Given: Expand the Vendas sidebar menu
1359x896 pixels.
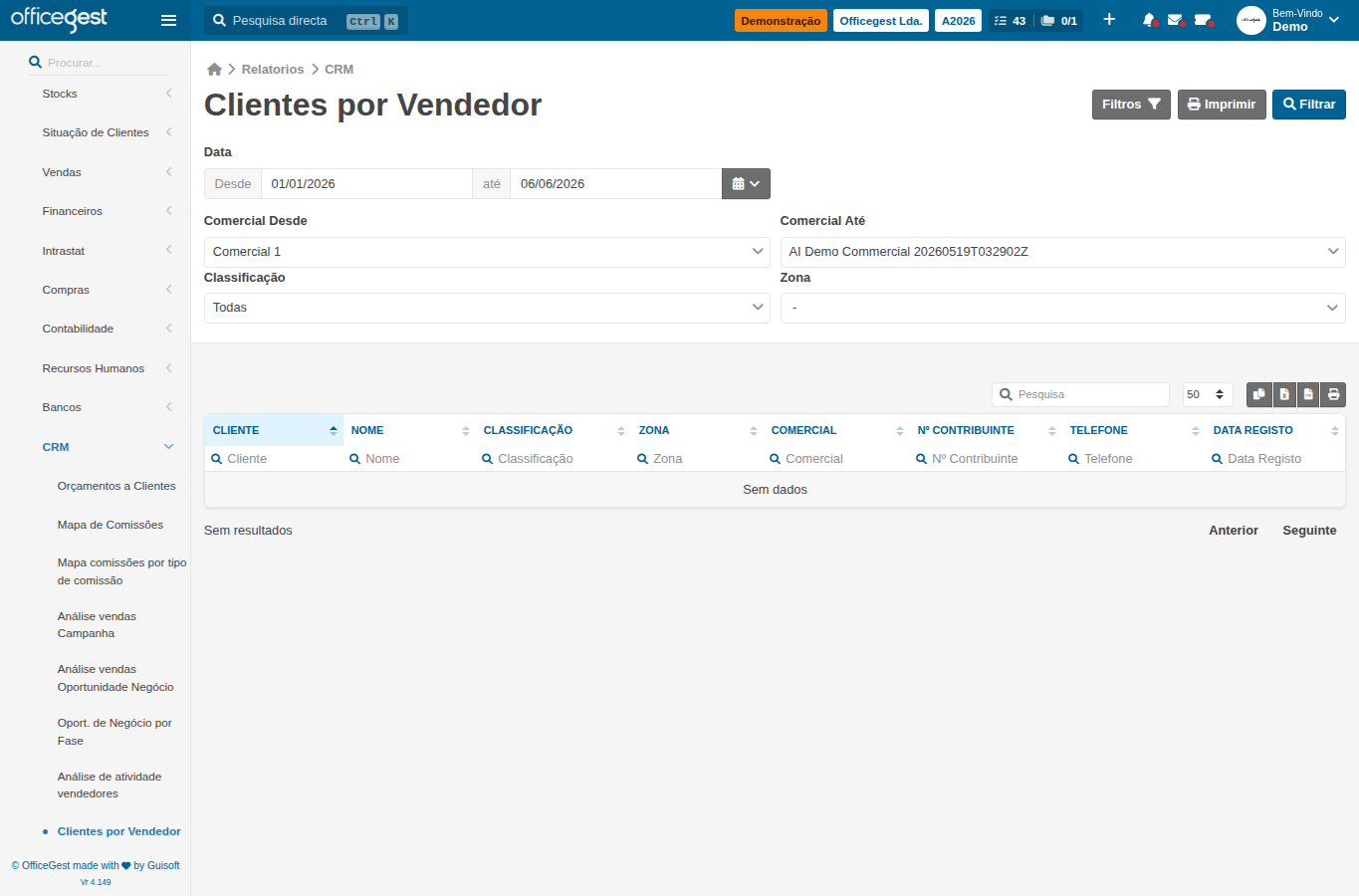Looking at the screenshot, I should tap(107, 172).
